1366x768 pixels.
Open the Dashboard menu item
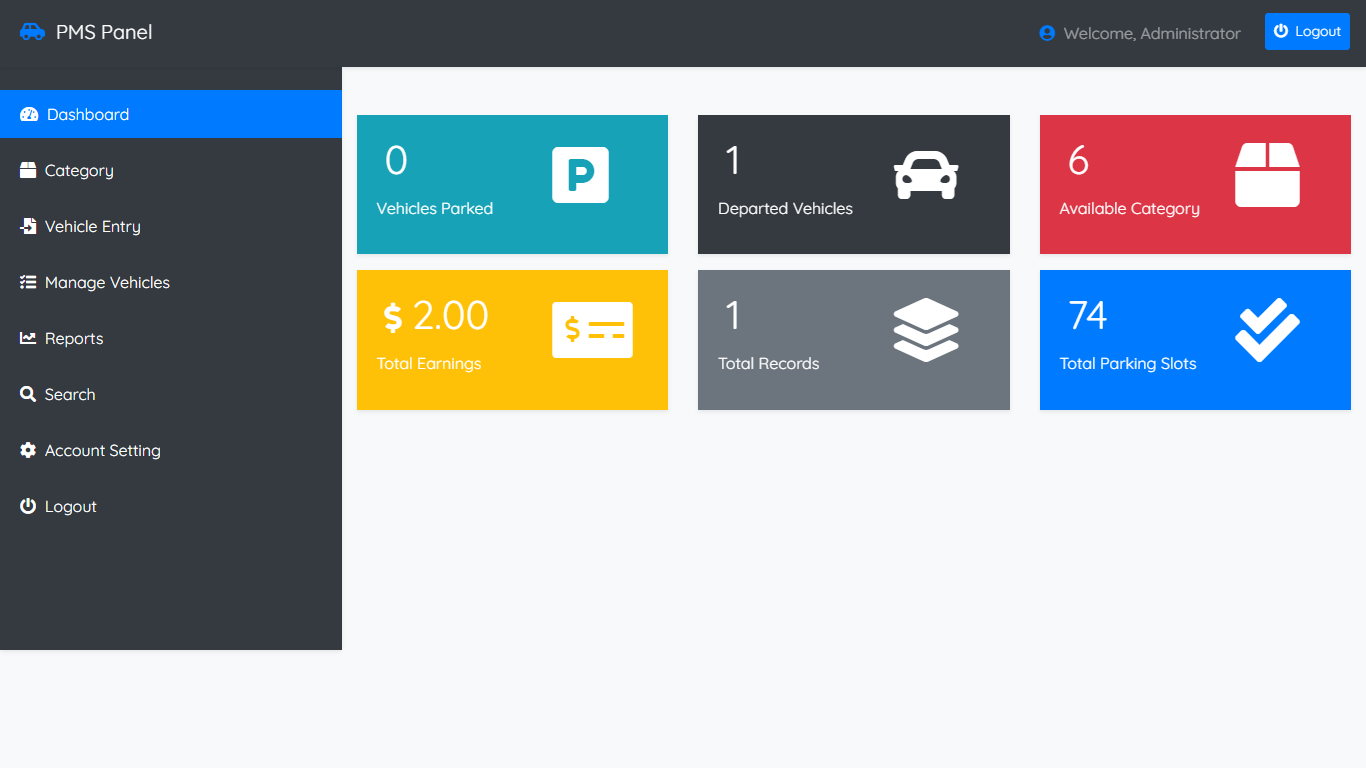[x=88, y=114]
